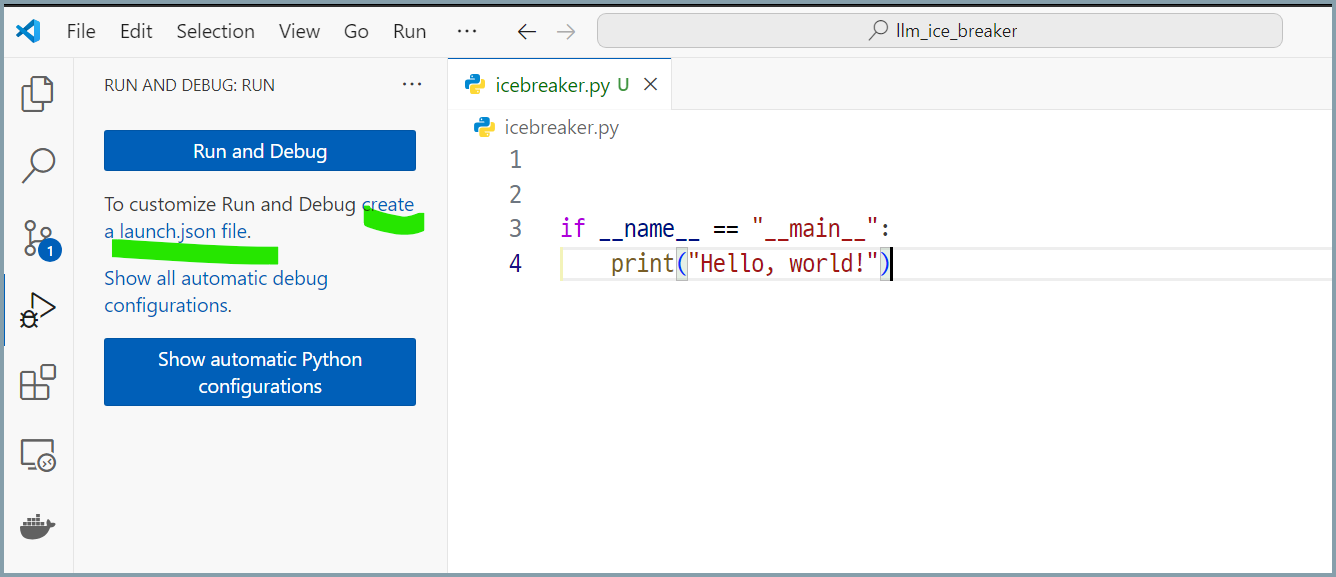Image resolution: width=1336 pixels, height=577 pixels.
Task: Open the Search view
Action: (37, 165)
